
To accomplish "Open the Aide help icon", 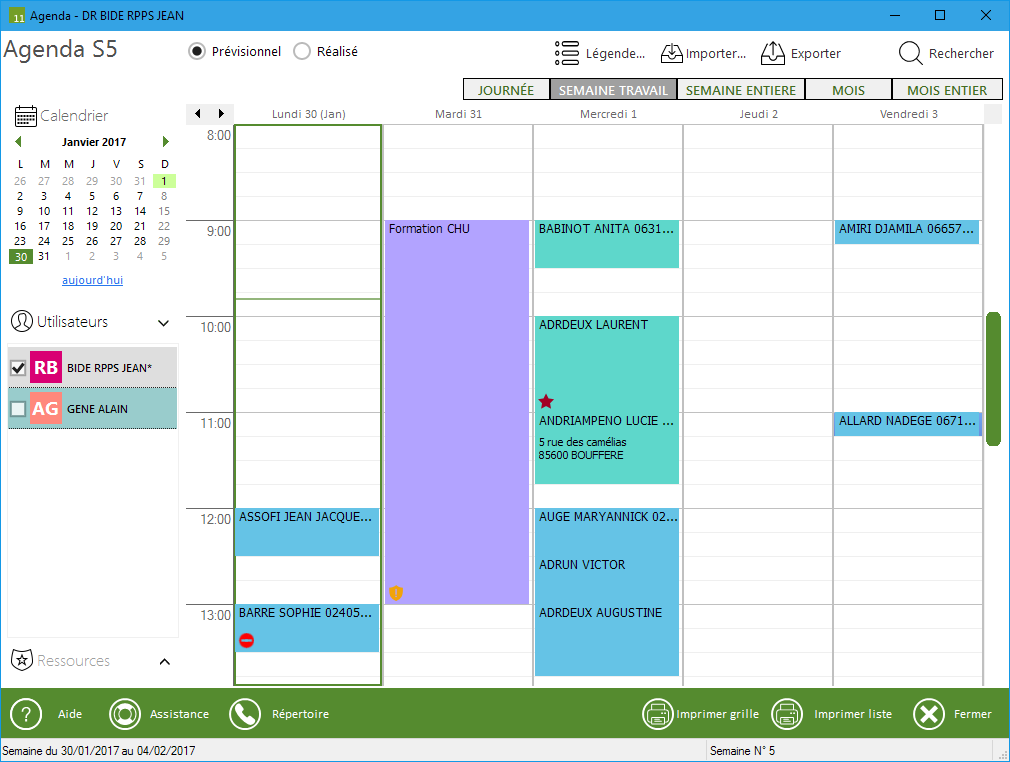I will (26, 714).
